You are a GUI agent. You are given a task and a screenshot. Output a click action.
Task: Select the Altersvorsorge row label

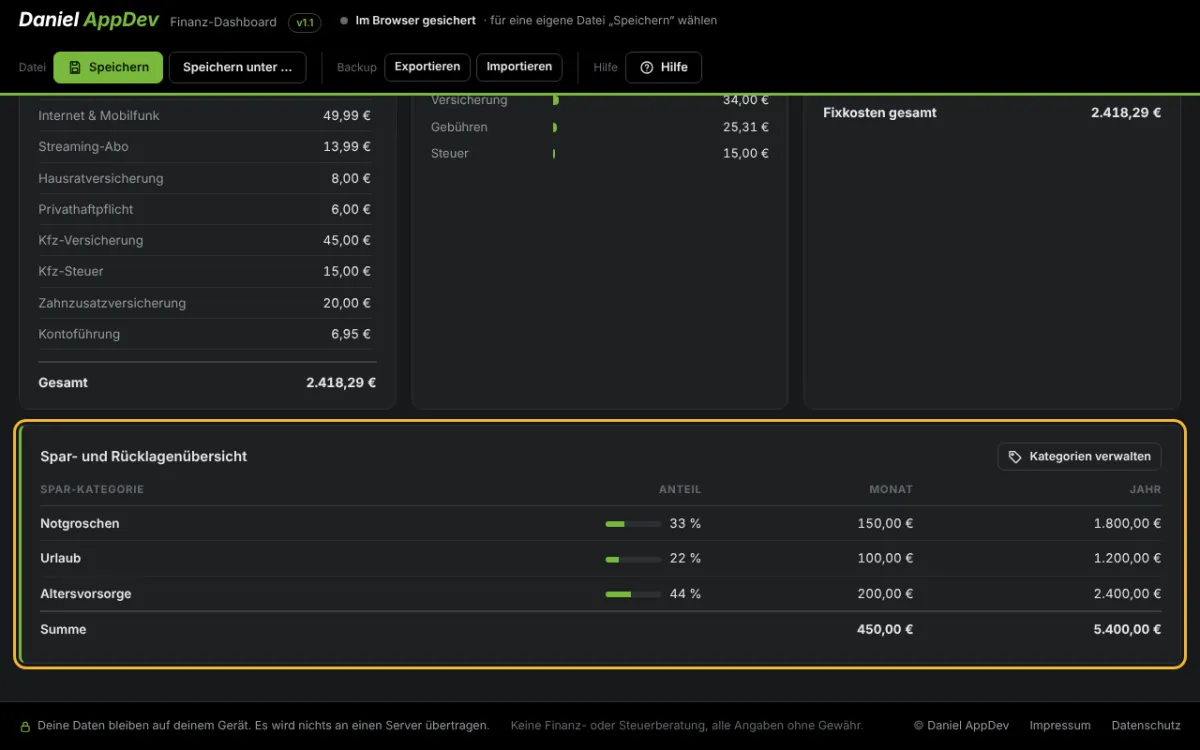[x=86, y=594]
